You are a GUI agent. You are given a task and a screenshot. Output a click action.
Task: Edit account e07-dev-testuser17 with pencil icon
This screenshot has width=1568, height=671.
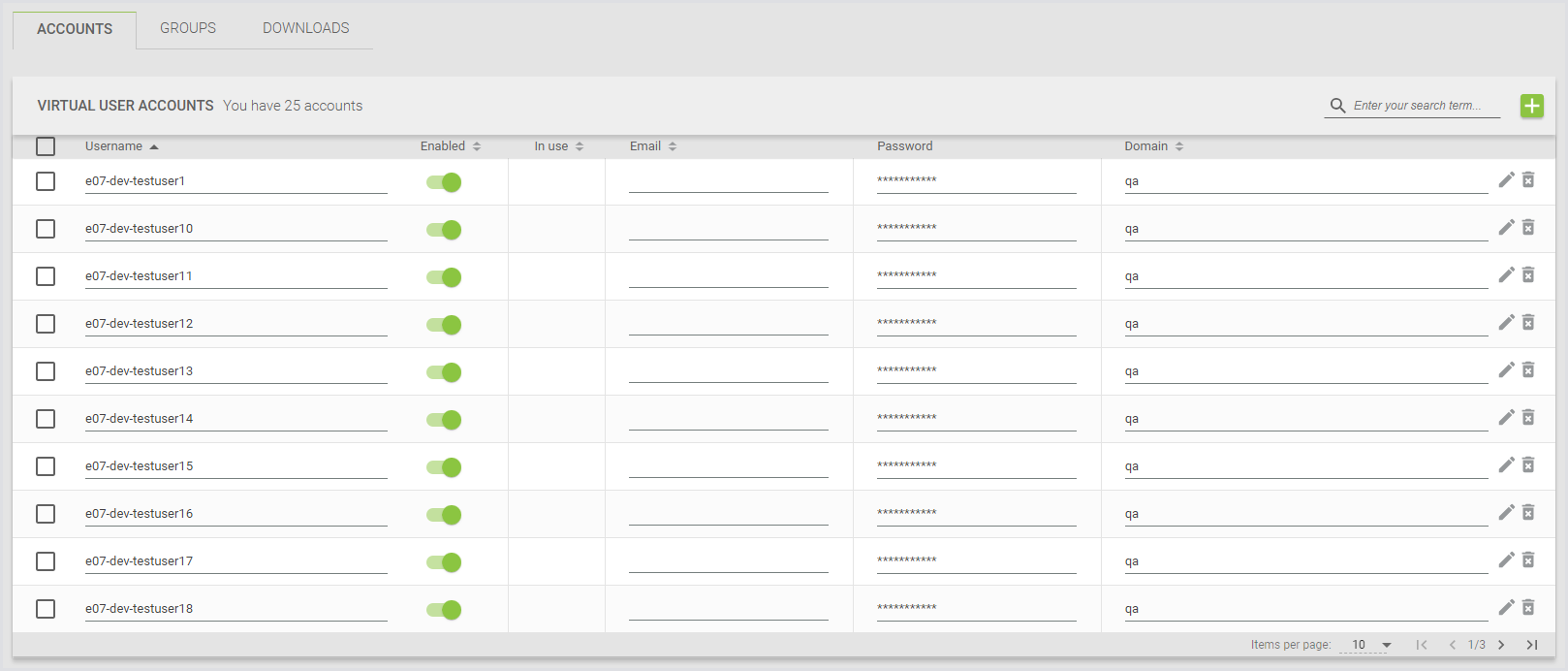[x=1506, y=559]
